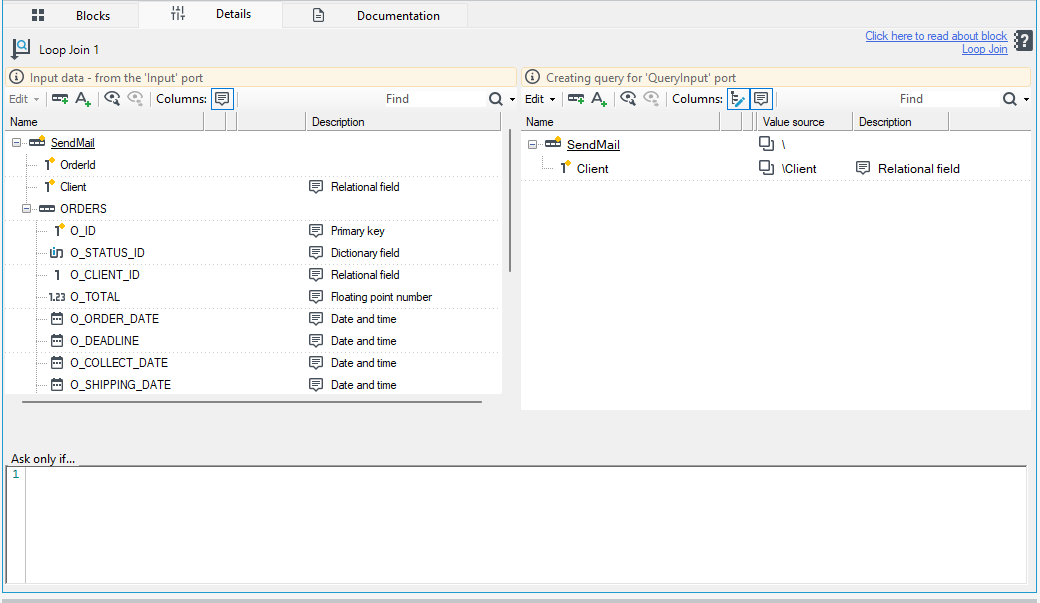Click the SendMail link in QueryInput tree

point(593,145)
